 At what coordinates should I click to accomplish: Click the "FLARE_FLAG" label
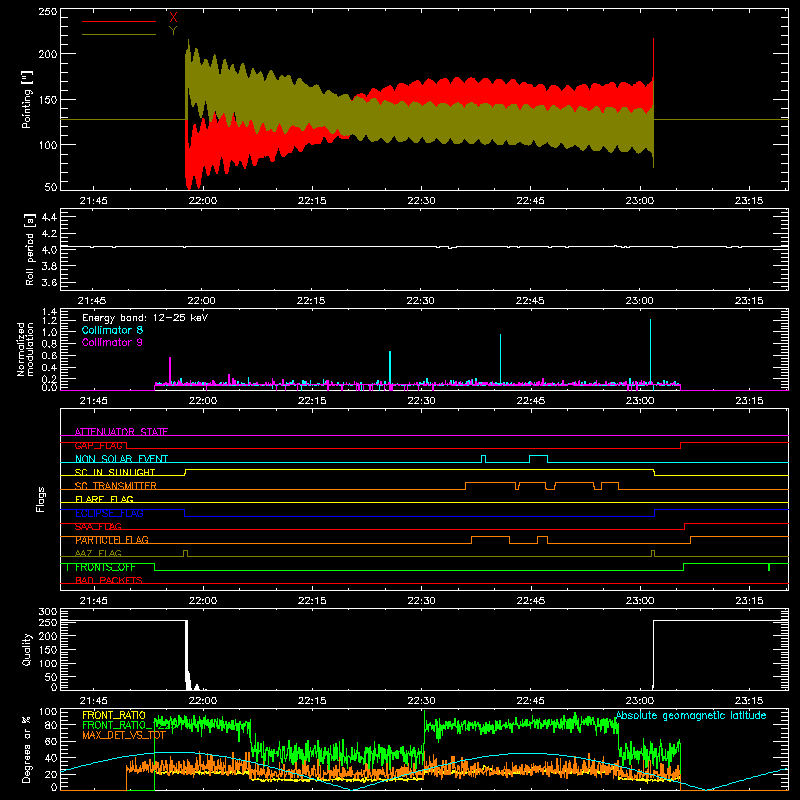coord(104,499)
